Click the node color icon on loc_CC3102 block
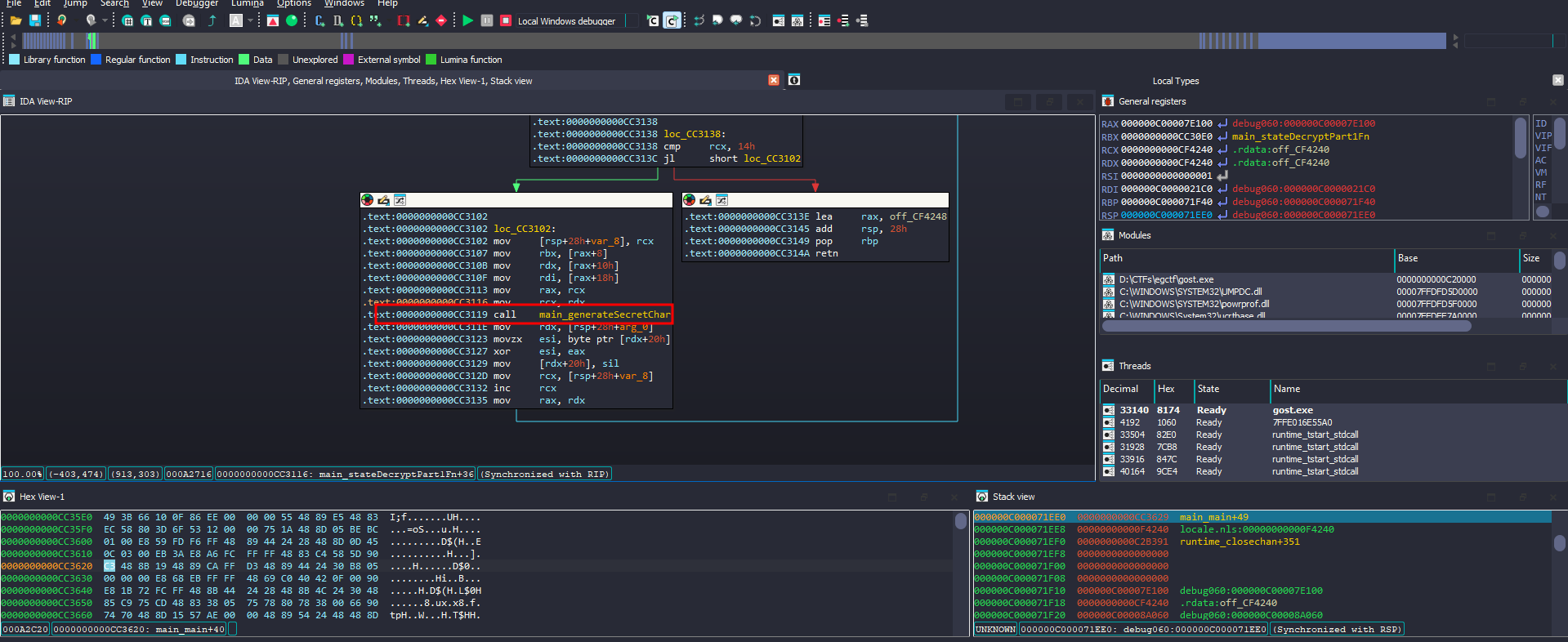The width and height of the screenshot is (1568, 642). tap(368, 200)
